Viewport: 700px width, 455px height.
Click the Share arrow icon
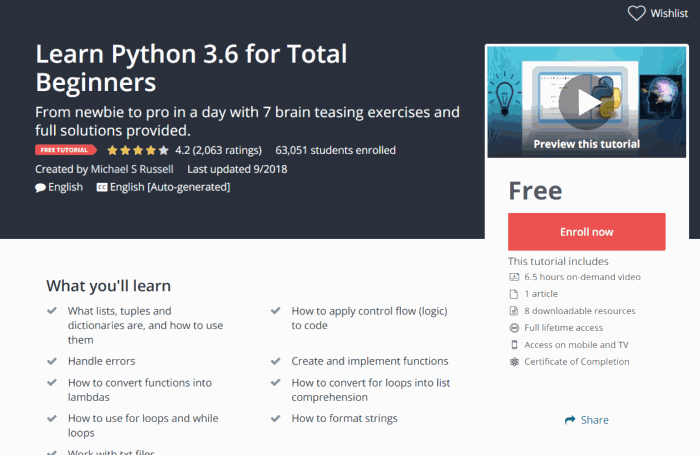pos(570,420)
